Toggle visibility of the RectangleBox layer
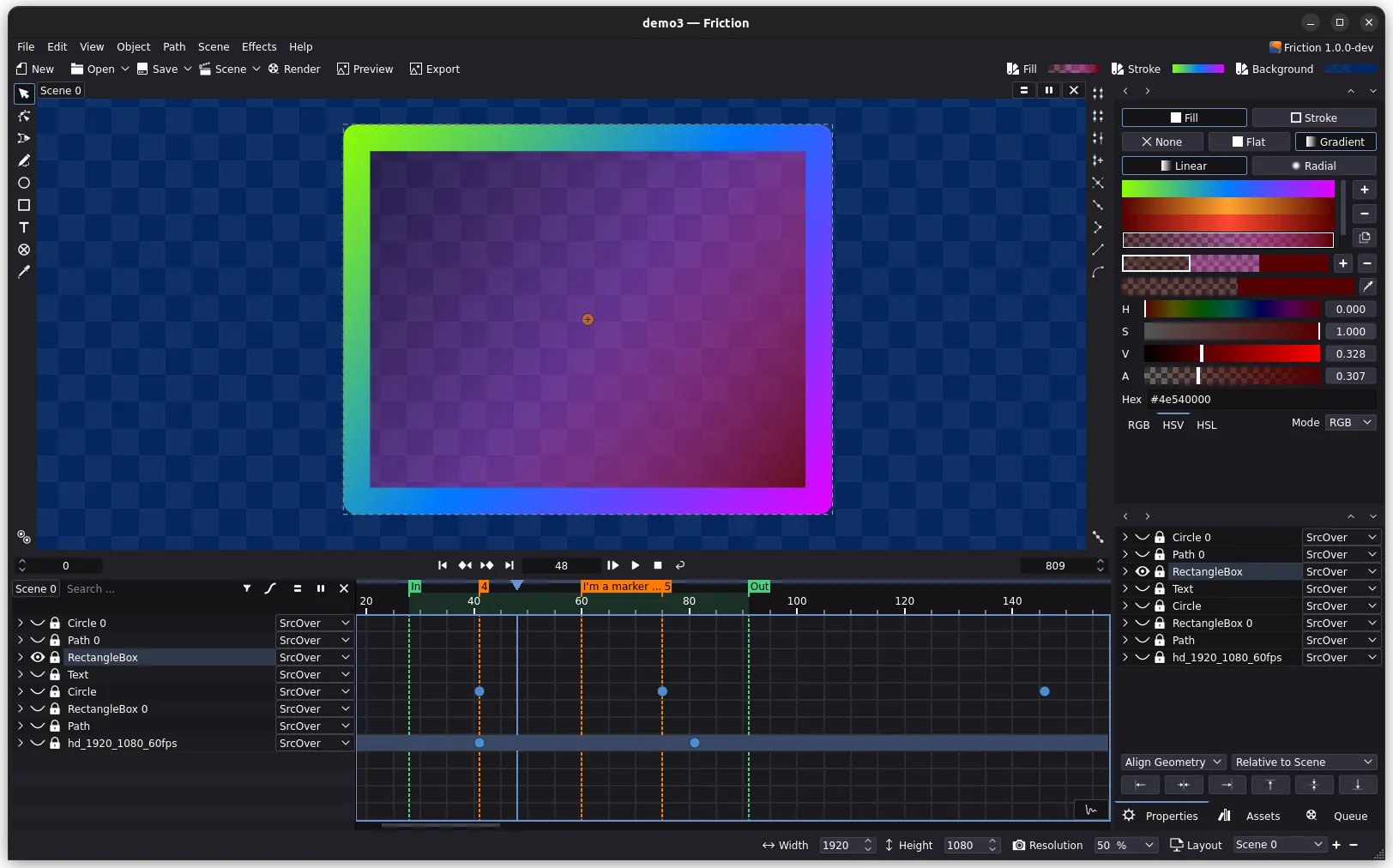The image size is (1393, 868). point(37,657)
